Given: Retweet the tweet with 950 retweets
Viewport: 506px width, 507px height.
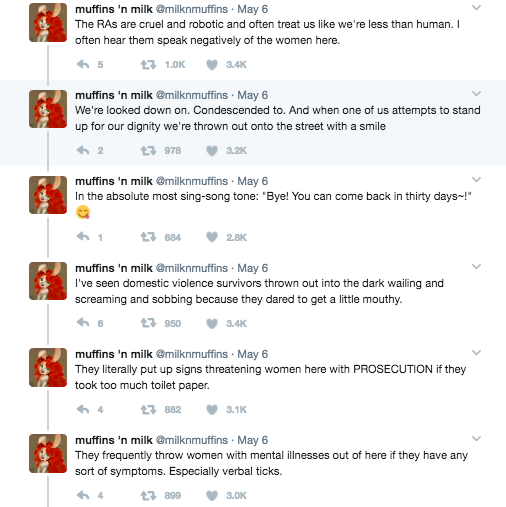Looking at the screenshot, I should (148, 323).
